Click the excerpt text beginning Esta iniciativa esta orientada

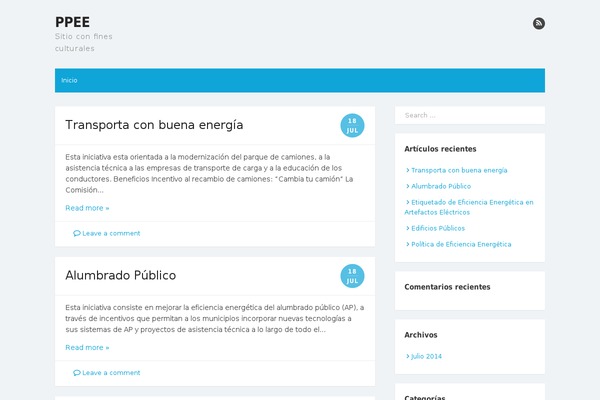coord(209,173)
